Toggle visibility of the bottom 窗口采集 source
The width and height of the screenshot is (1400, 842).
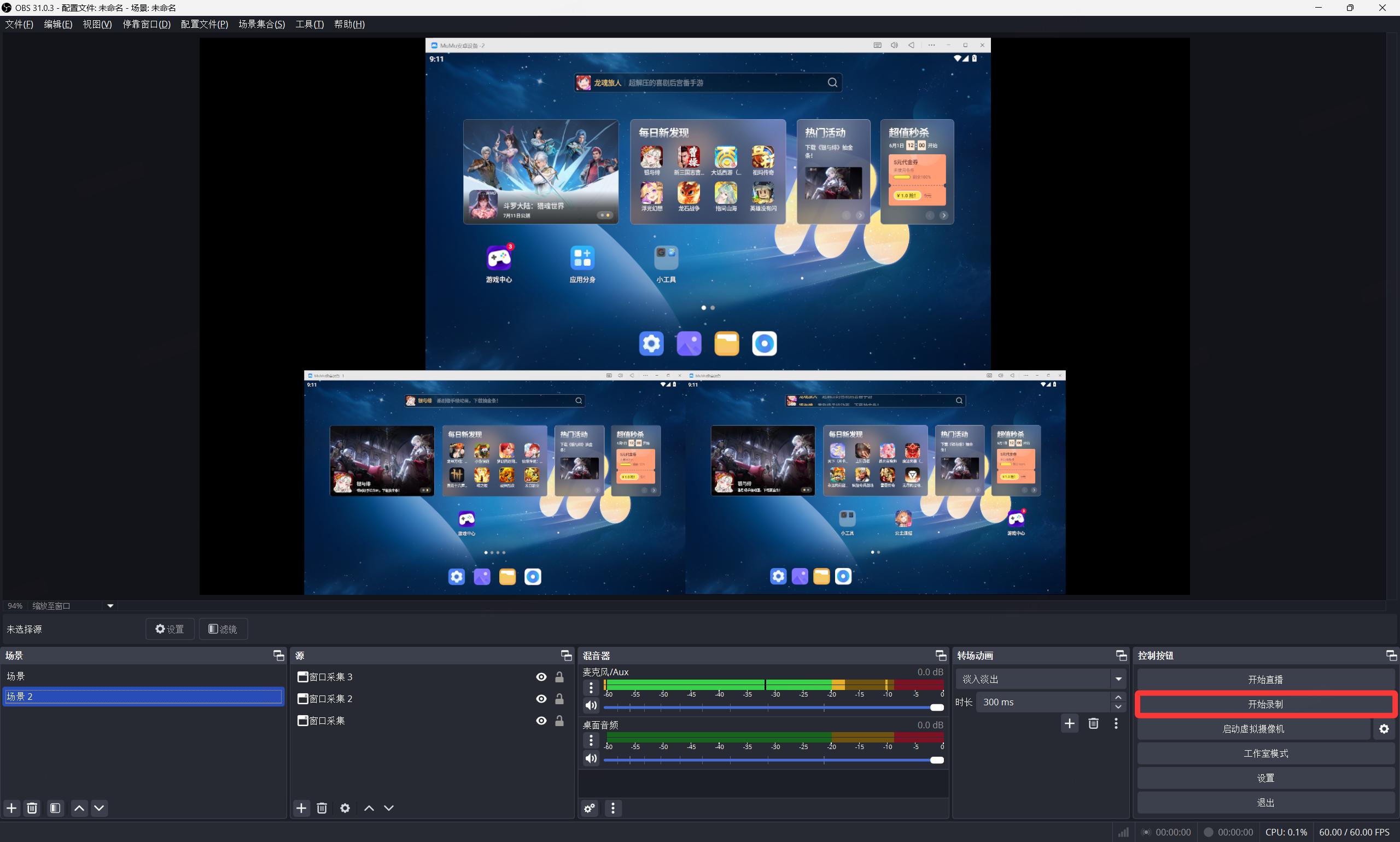point(541,721)
